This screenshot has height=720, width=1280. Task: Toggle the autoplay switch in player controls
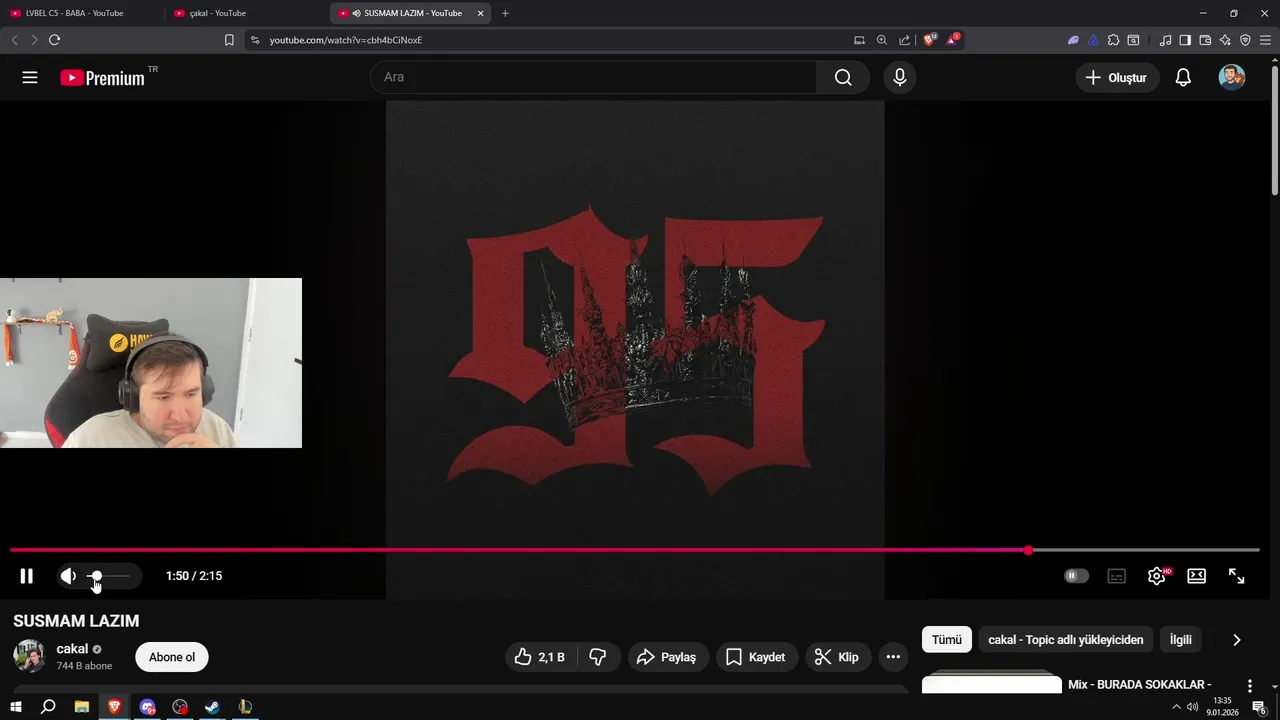1076,576
